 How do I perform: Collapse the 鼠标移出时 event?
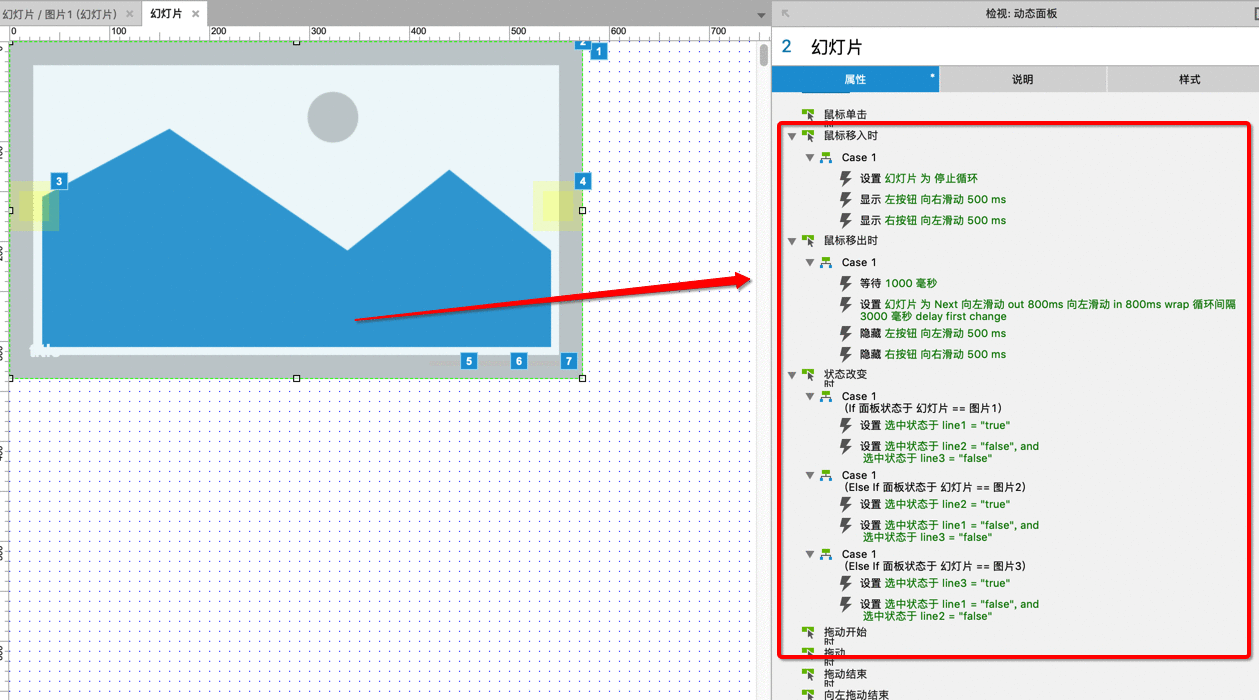[x=792, y=241]
